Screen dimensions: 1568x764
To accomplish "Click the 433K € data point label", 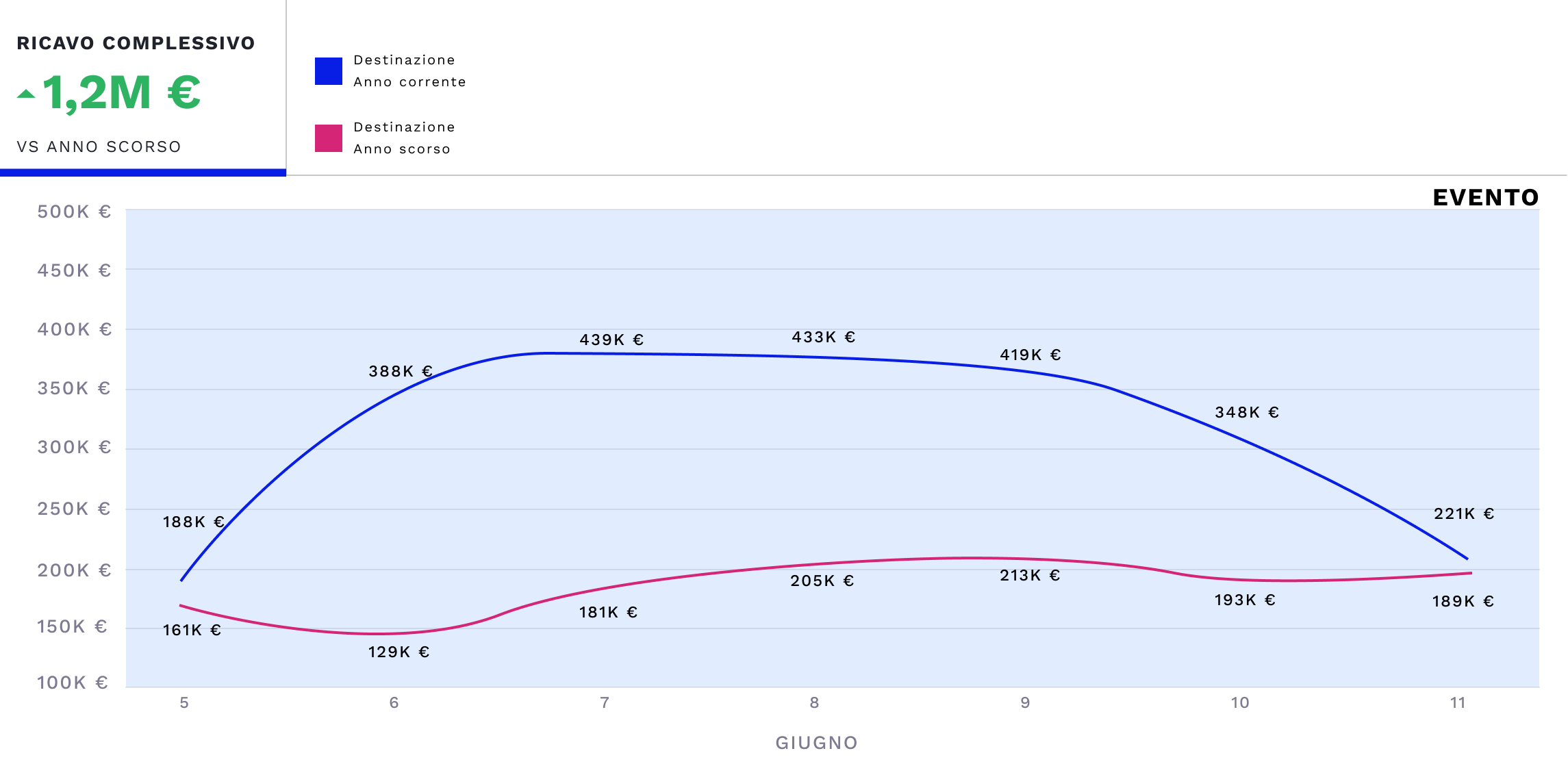I will [x=824, y=337].
